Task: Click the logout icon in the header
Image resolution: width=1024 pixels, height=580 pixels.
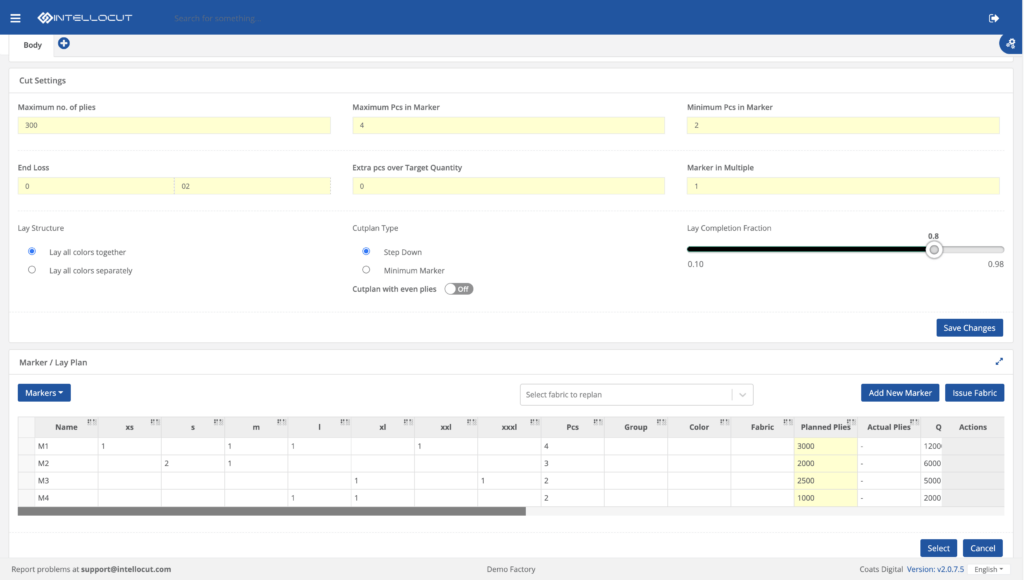Action: pos(993,17)
